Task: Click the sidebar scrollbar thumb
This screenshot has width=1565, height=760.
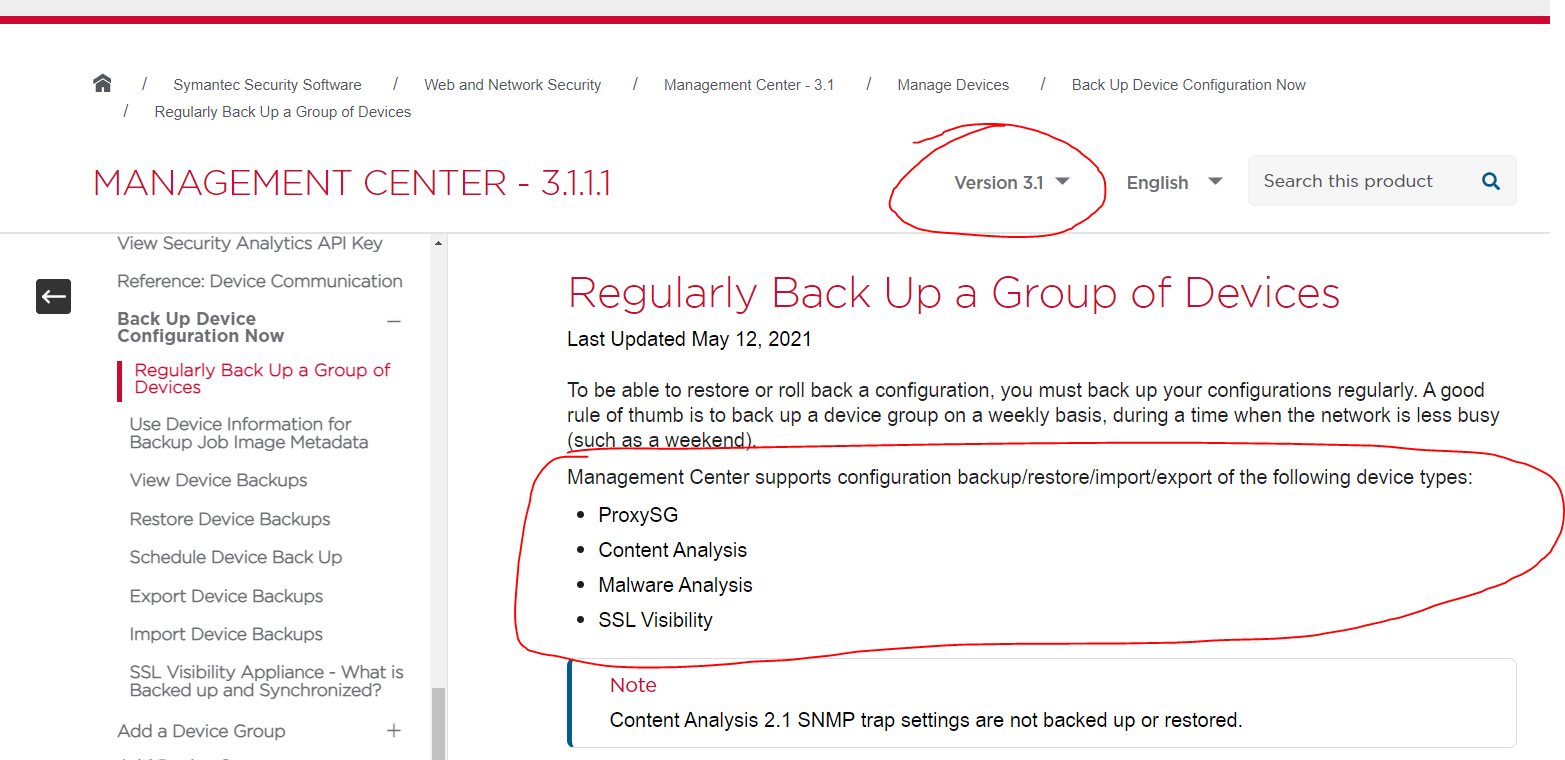Action: [438, 723]
